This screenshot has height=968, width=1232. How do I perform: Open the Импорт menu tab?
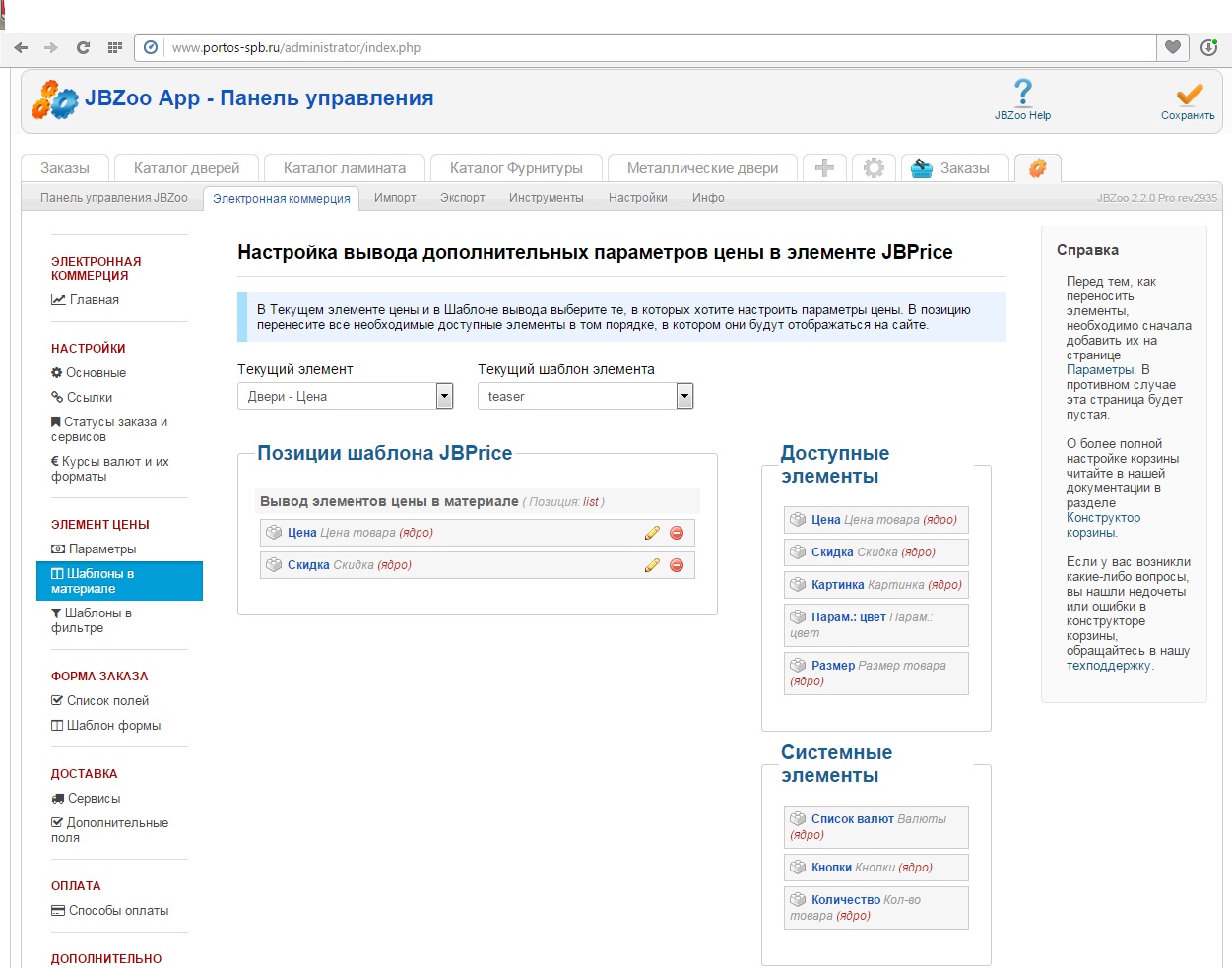point(395,198)
